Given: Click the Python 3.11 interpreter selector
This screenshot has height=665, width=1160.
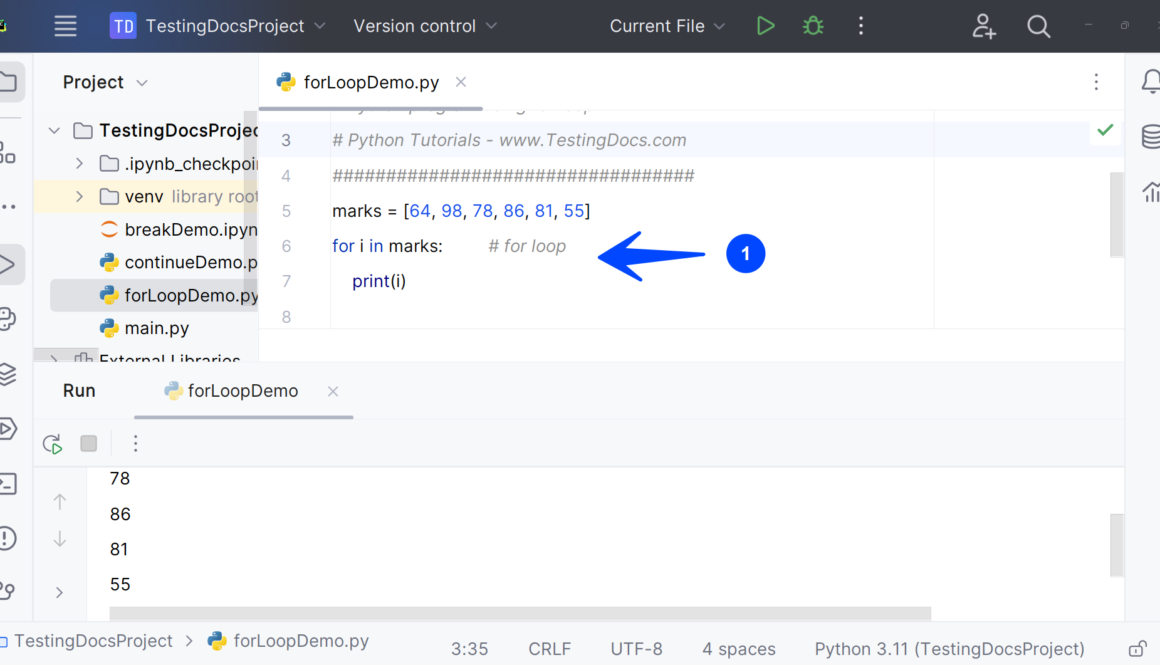Looking at the screenshot, I should 949,649.
